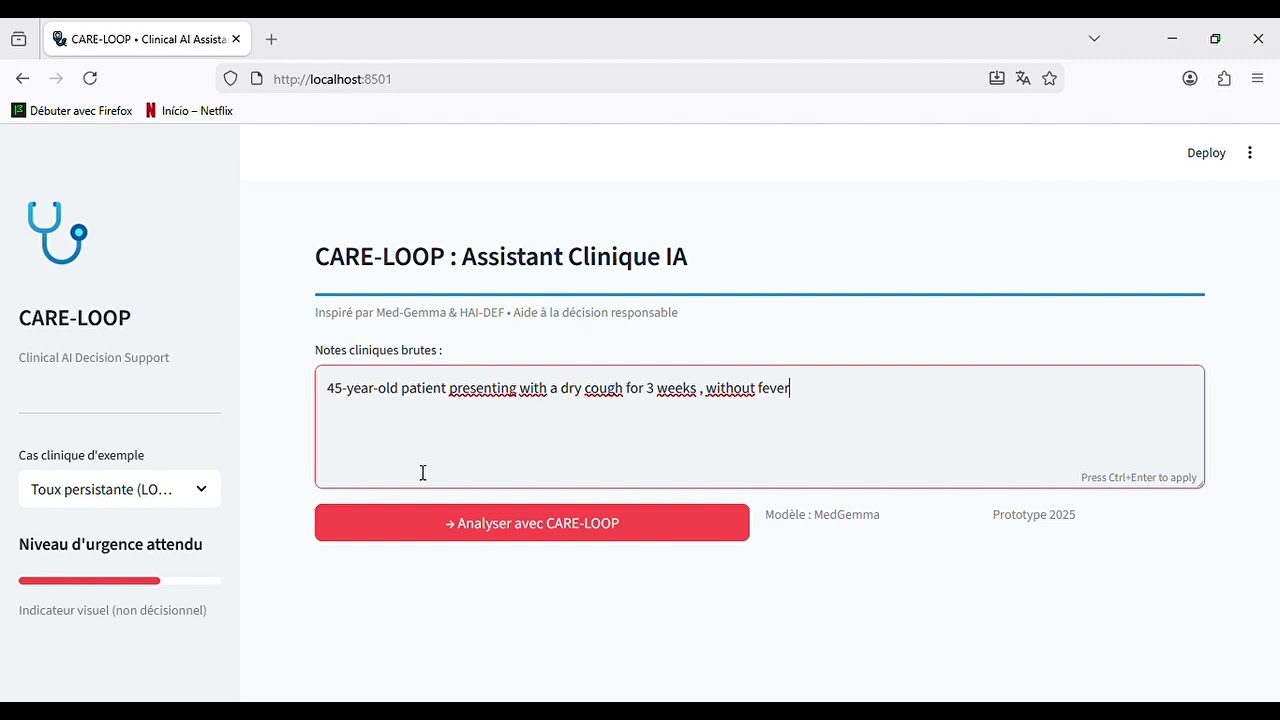Open the Streamlit three-dot main menu
1280x720 pixels.
(x=1250, y=153)
